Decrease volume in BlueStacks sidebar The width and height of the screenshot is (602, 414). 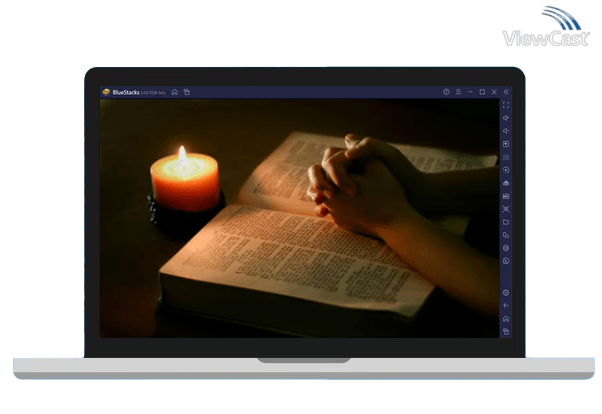(506, 131)
